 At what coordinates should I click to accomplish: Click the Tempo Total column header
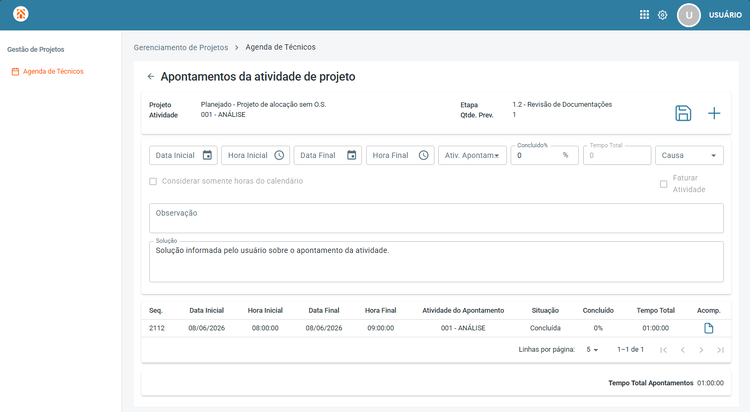pyautogui.click(x=656, y=311)
